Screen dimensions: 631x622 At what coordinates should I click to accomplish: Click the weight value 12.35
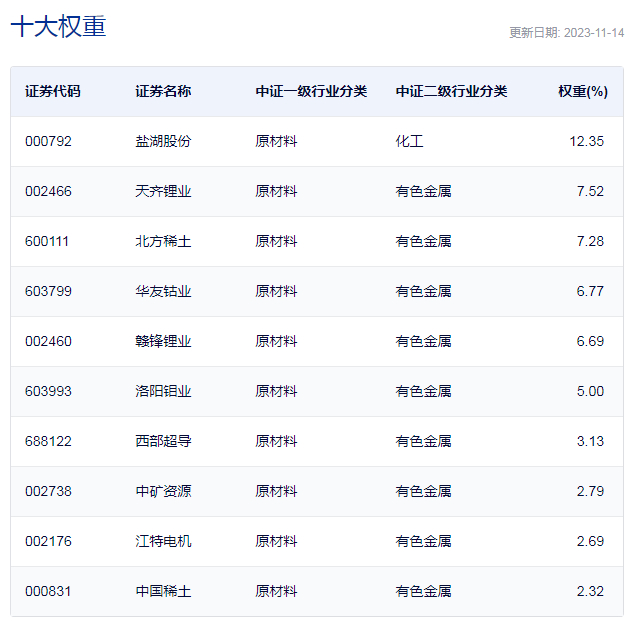pyautogui.click(x=586, y=141)
